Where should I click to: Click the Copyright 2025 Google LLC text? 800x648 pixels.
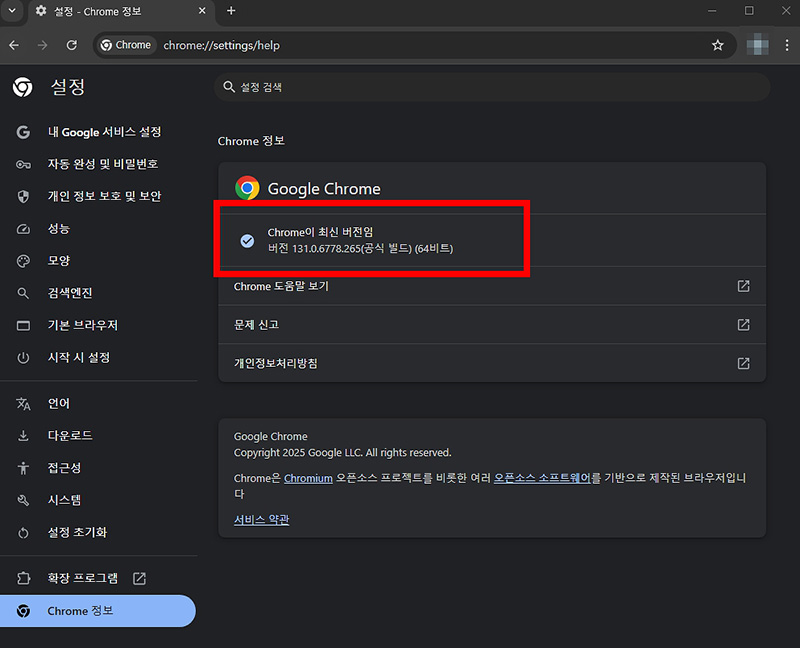tap(342, 453)
